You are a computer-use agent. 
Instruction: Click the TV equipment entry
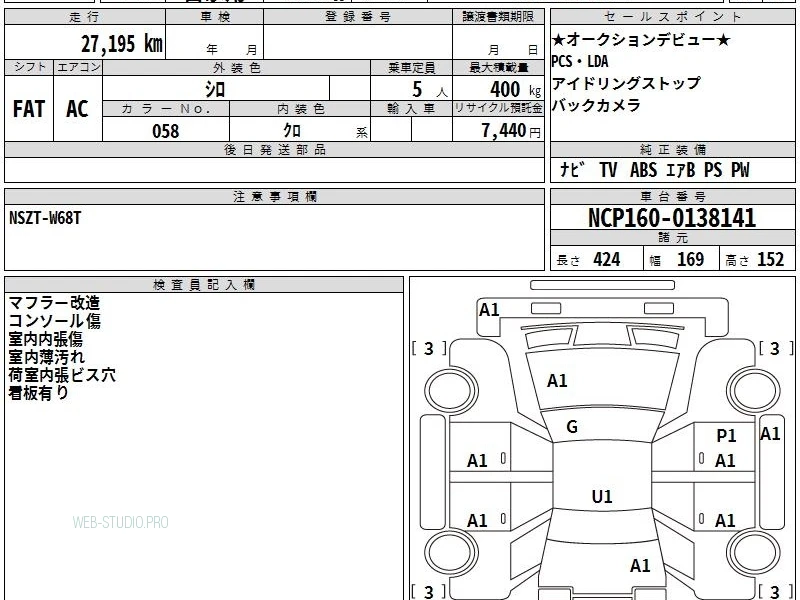click(608, 170)
